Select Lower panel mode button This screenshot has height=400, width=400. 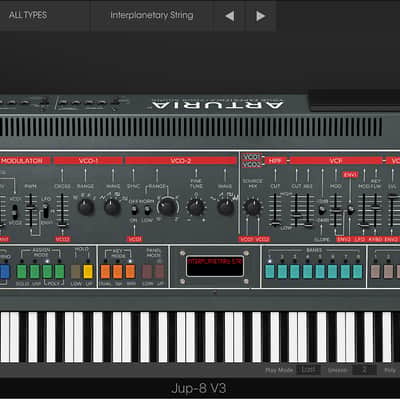coord(147,272)
